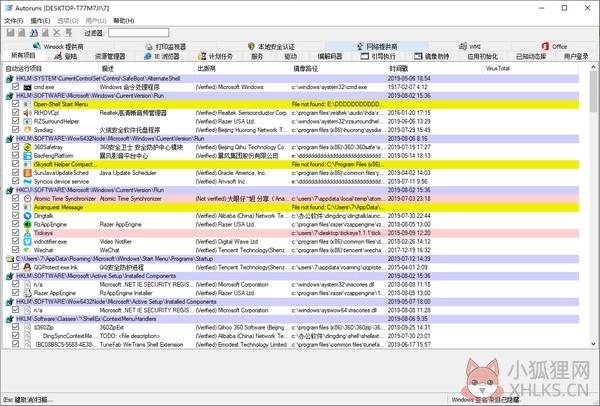The width and height of the screenshot is (600, 406).
Task: Switch to the 服务 tab
Action: point(257,56)
